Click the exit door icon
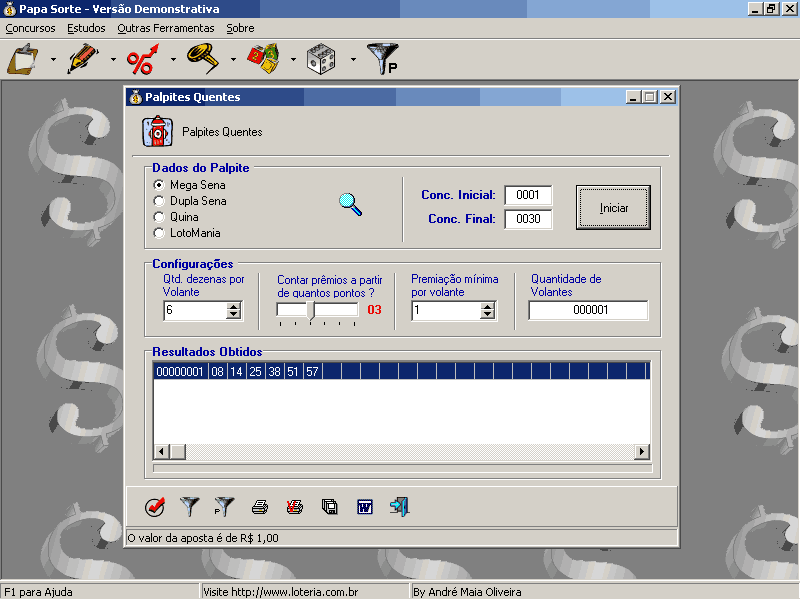 tap(400, 507)
